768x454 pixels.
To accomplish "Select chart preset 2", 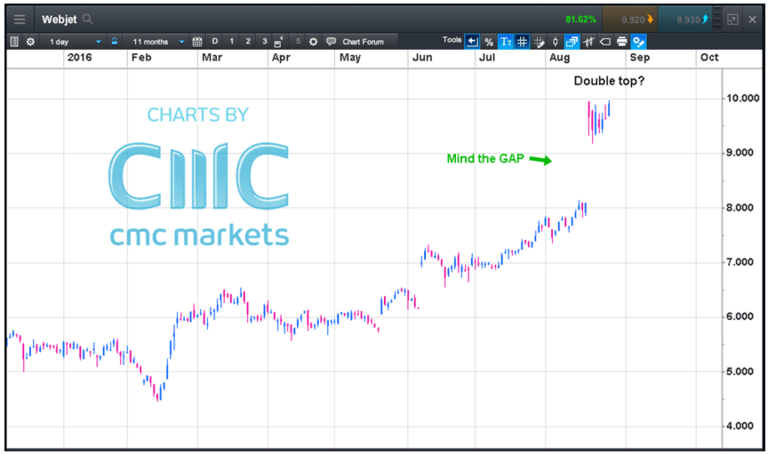I will [x=248, y=41].
